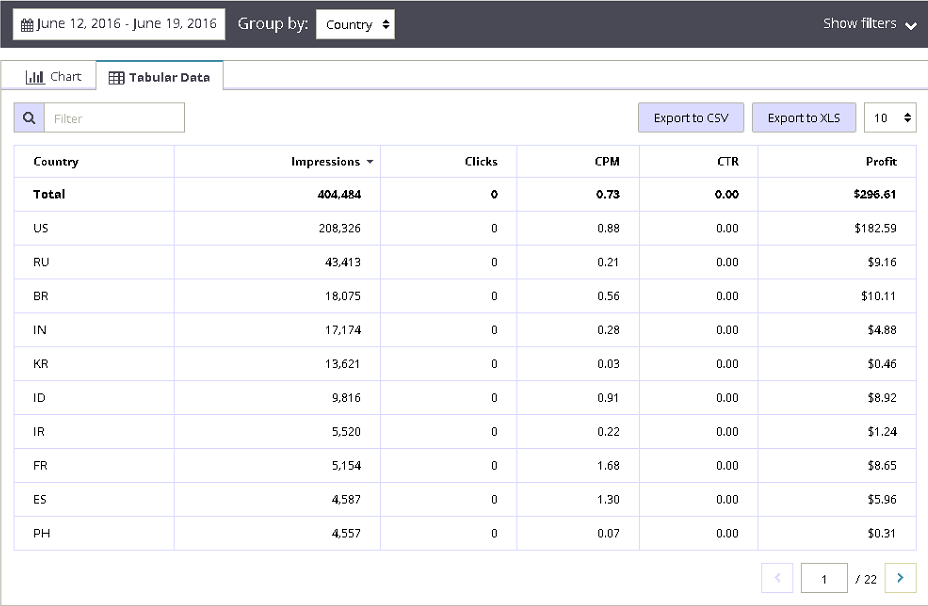The image size is (928, 606).
Task: Click the calendar icon in date range
Action: (27, 25)
